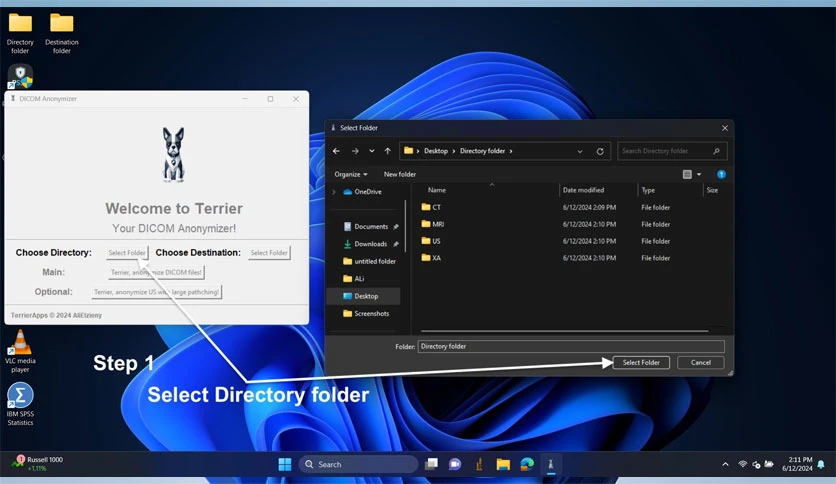Click the Directory folder breadcrumb
Image resolution: width=836 pixels, height=484 pixels.
coord(483,151)
